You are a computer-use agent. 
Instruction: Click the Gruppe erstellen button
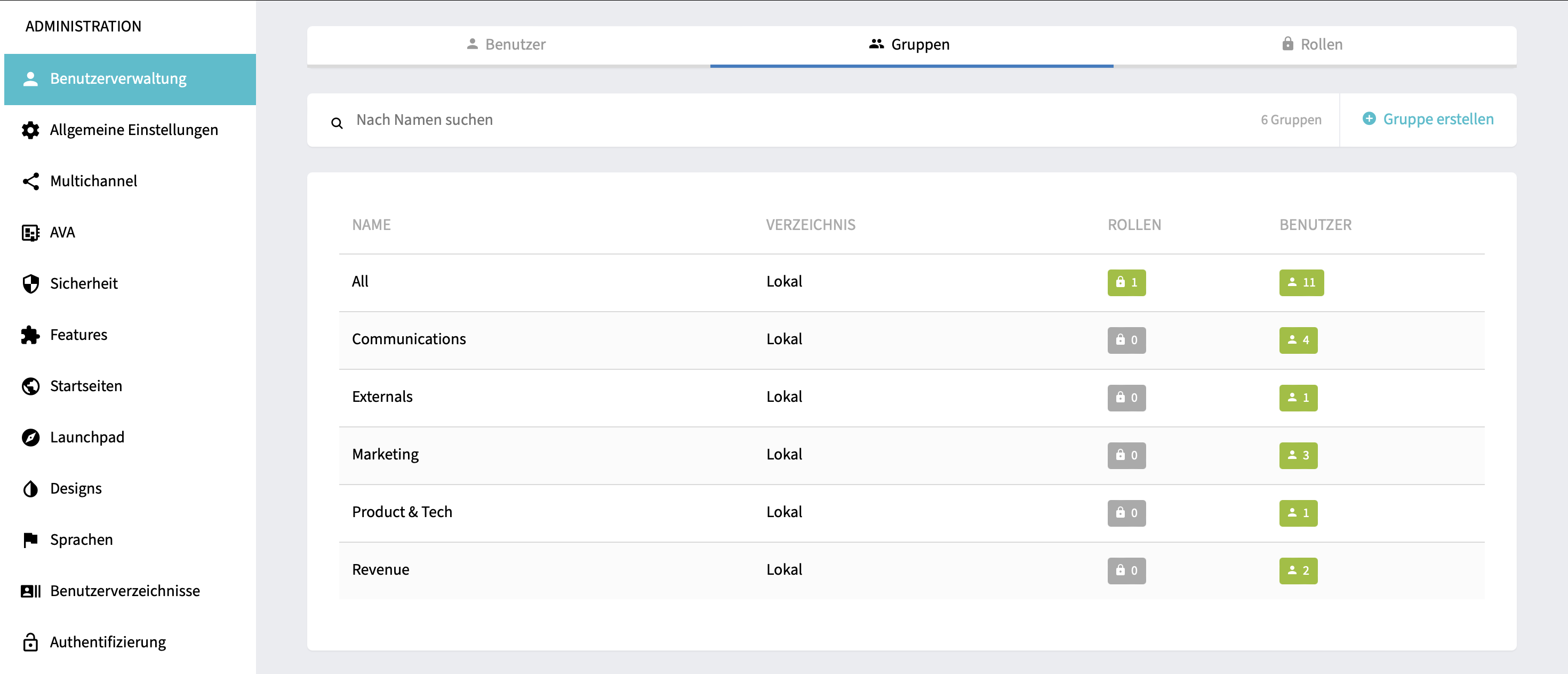tap(1428, 120)
